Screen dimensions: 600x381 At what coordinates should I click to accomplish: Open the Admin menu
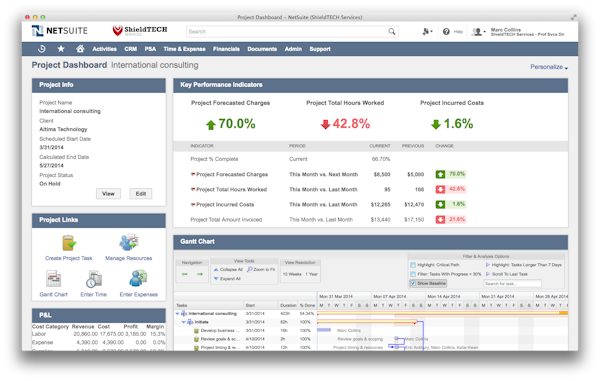[x=293, y=49]
